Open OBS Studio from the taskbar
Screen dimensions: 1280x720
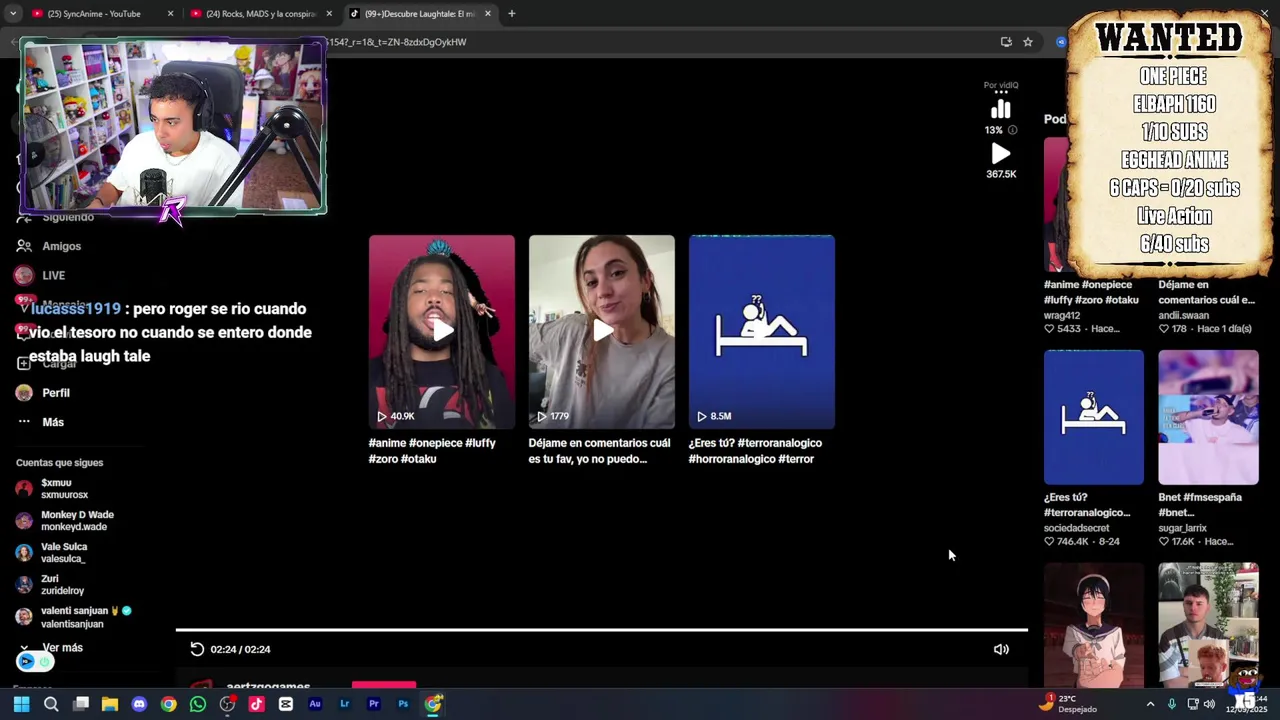pyautogui.click(x=227, y=704)
